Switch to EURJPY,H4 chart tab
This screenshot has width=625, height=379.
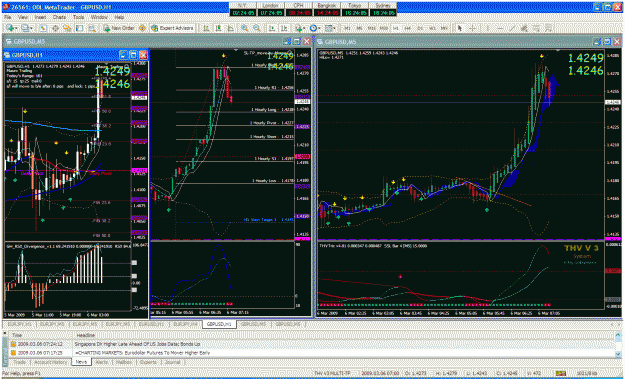(186, 324)
